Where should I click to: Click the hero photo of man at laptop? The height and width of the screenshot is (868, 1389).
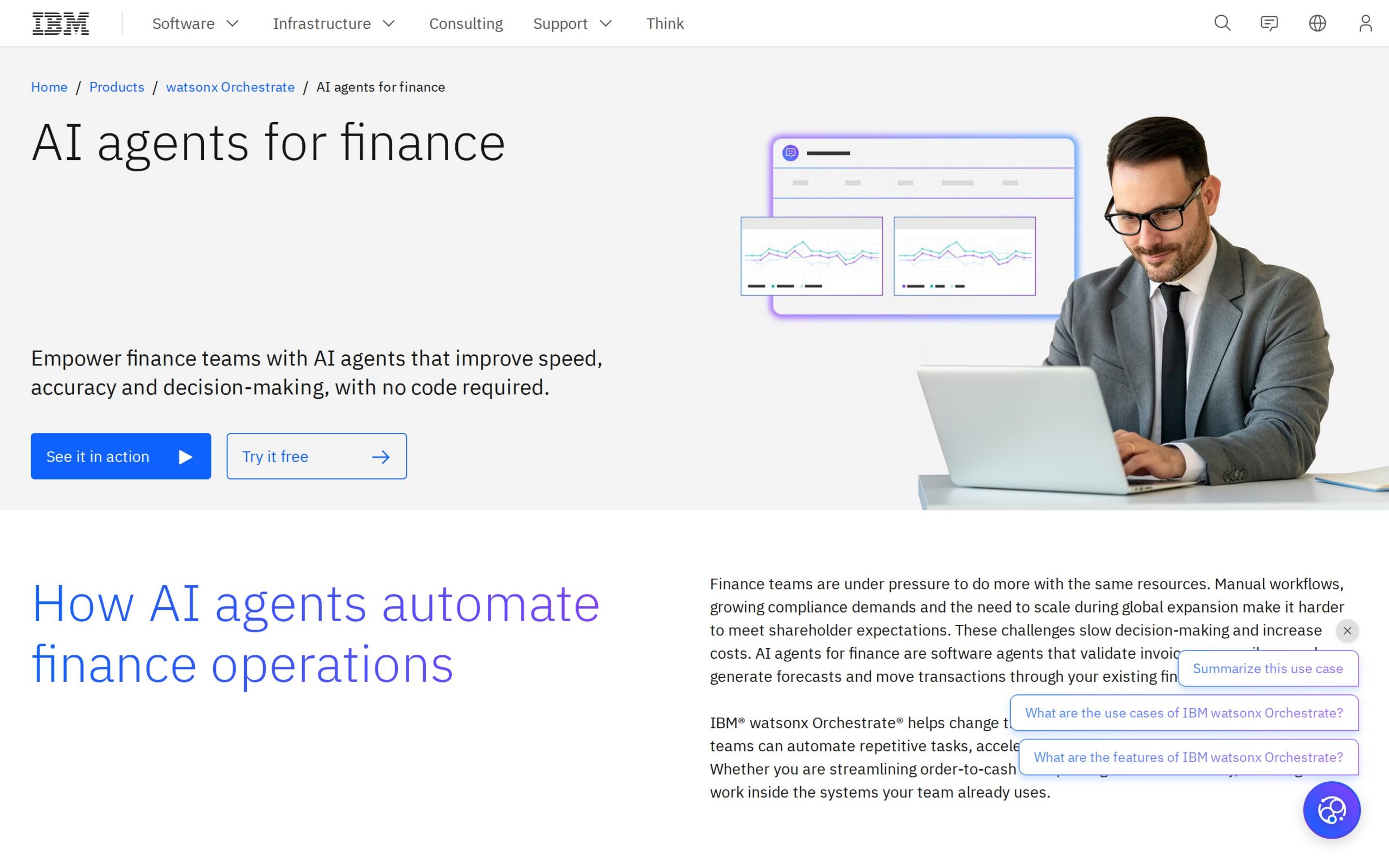[1154, 313]
